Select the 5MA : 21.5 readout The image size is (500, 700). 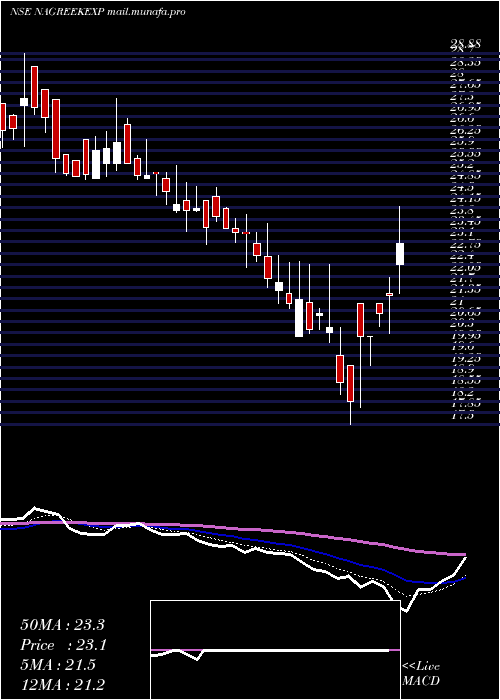click(x=58, y=665)
